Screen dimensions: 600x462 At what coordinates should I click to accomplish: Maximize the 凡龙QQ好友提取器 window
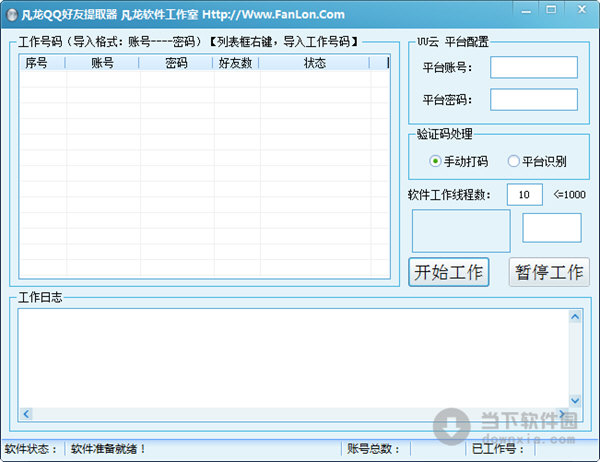coord(551,10)
